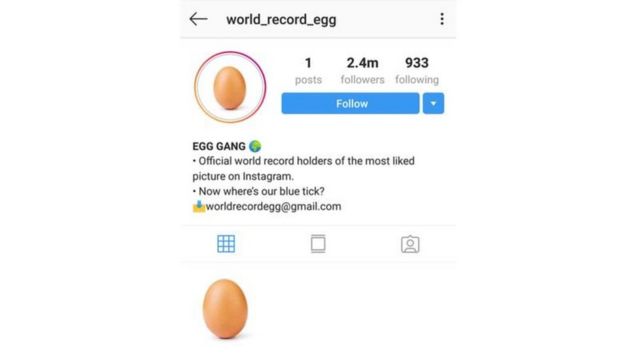This screenshot has height=360, width=640.
Task: Click the EGG GANG profile name
Action: pos(219,146)
